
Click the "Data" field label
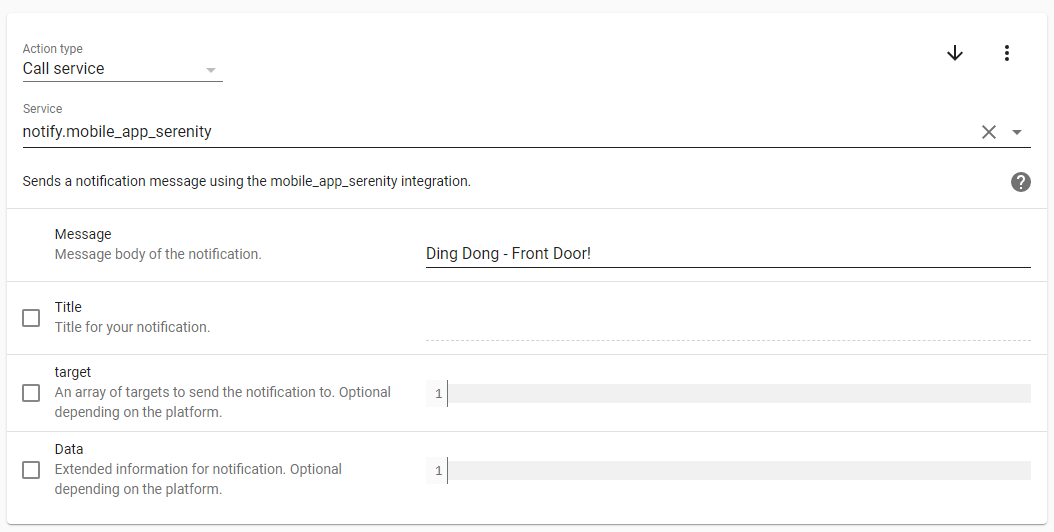69,449
